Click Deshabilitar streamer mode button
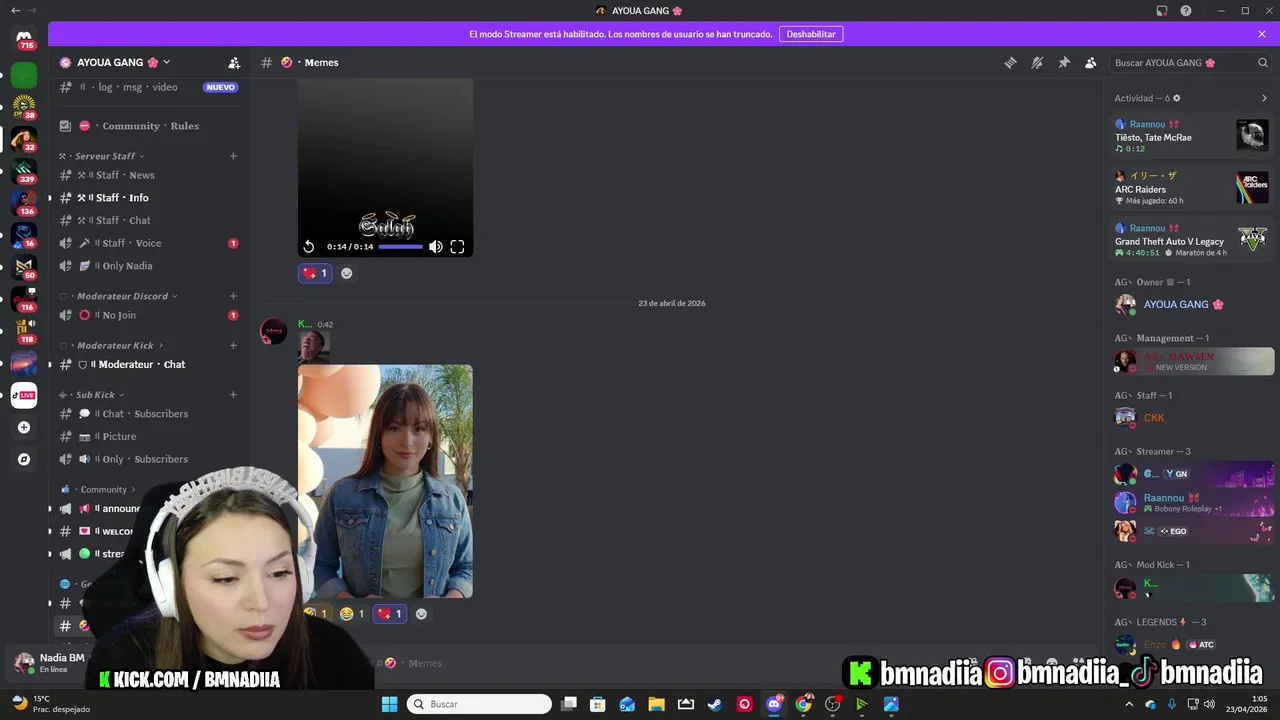The width and height of the screenshot is (1280, 720). tap(811, 34)
